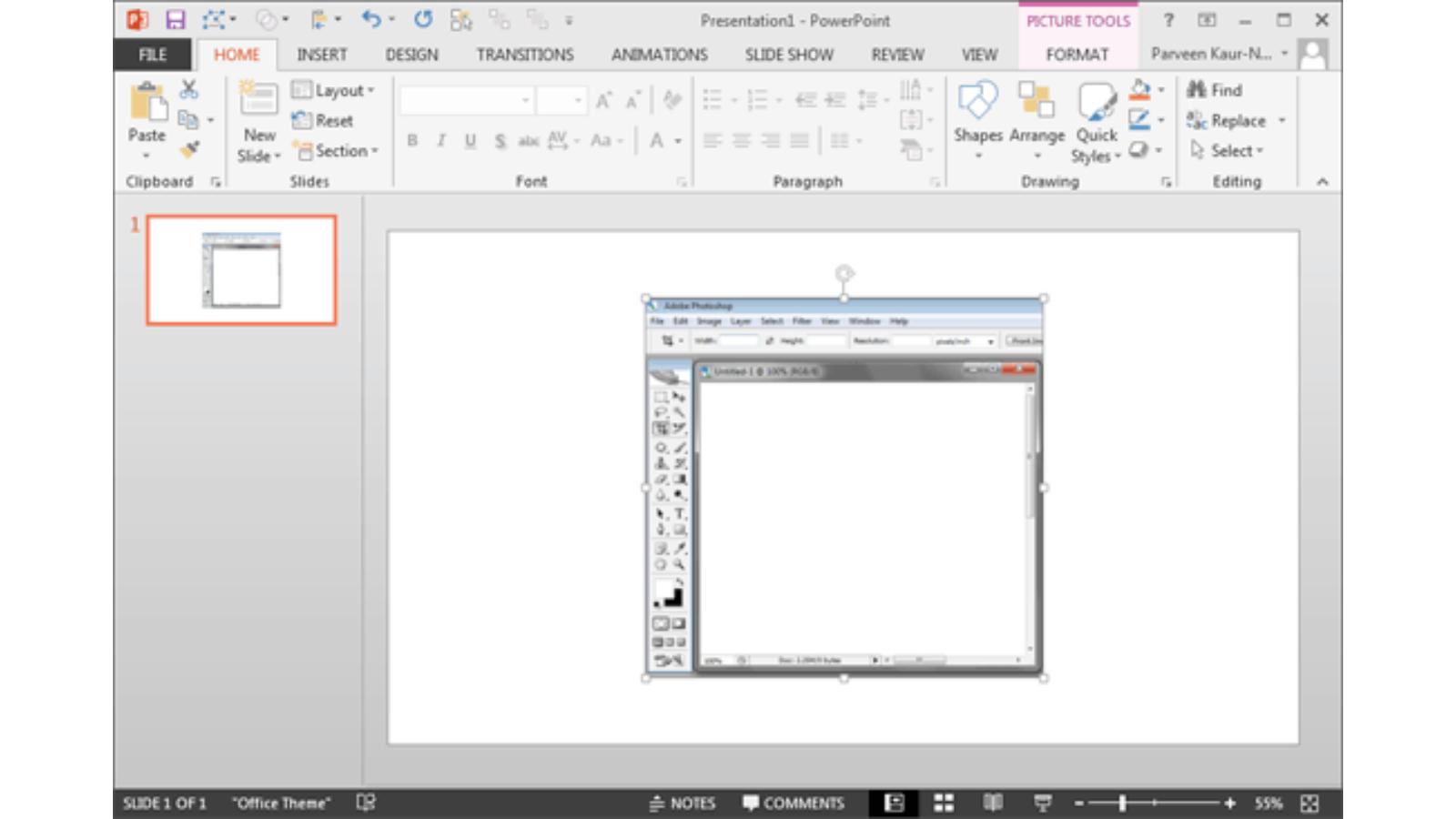1456x819 pixels.
Task: Toggle Justify paragraph alignment
Action: click(x=800, y=140)
